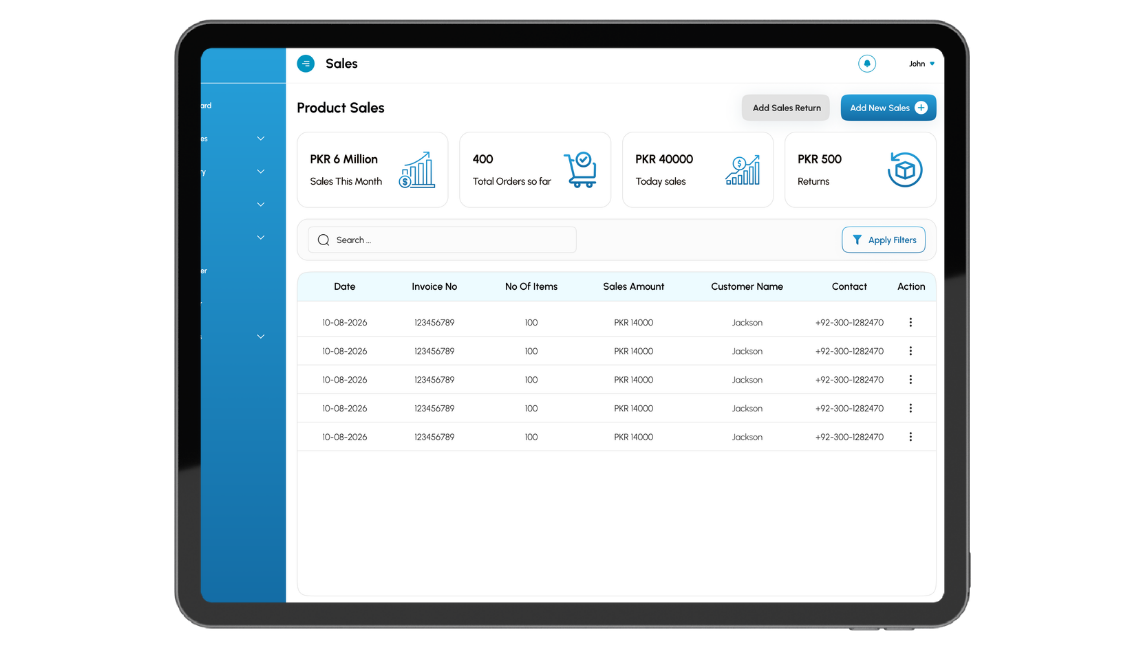
Task: Click the PKR 6 Million value
Action: (x=344, y=159)
